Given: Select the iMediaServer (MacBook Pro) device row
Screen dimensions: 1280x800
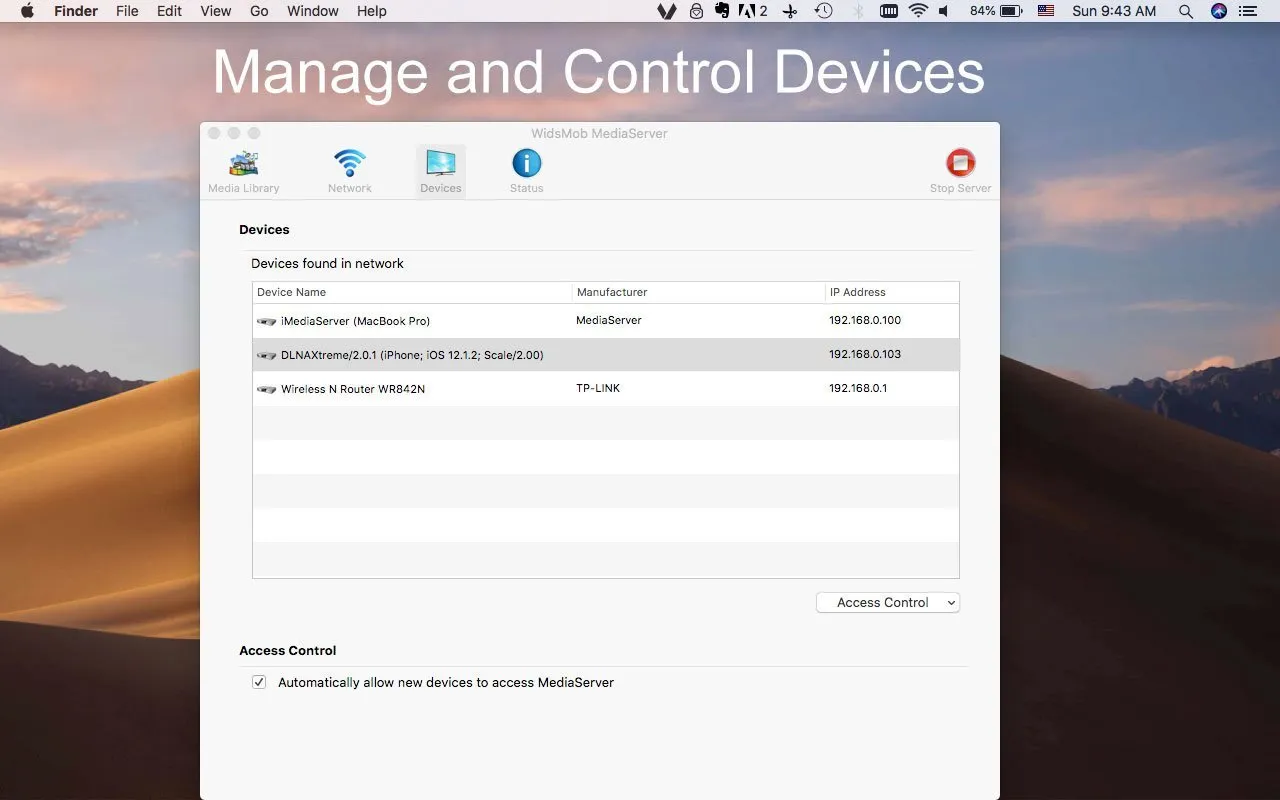Looking at the screenshot, I should [355, 321].
